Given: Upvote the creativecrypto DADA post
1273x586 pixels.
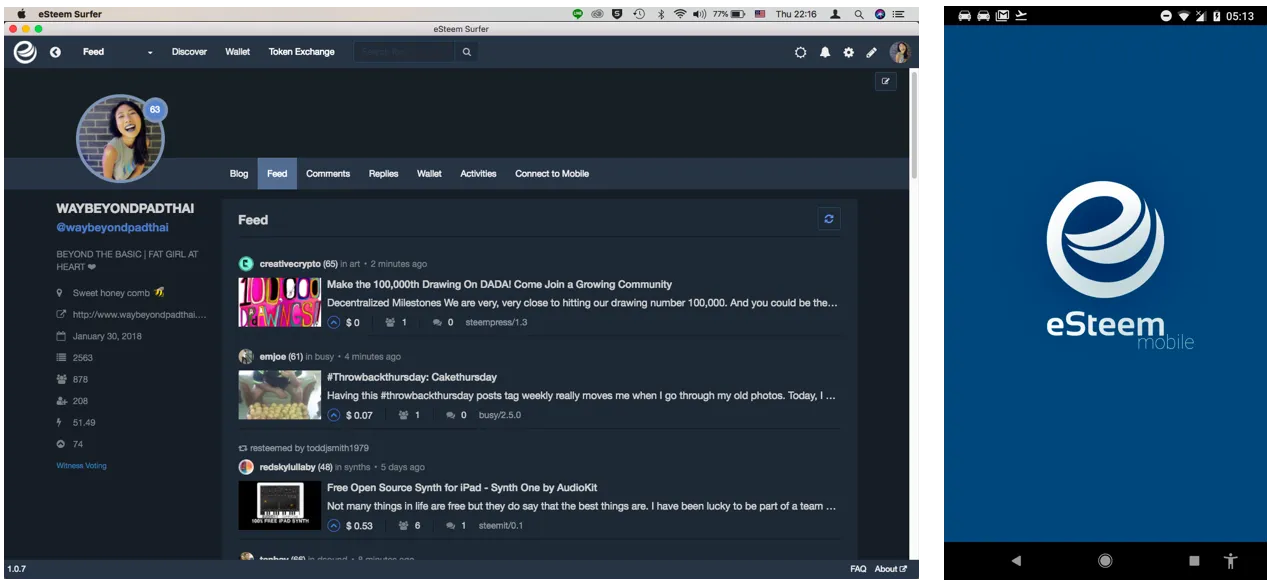Looking at the screenshot, I should [x=334, y=322].
